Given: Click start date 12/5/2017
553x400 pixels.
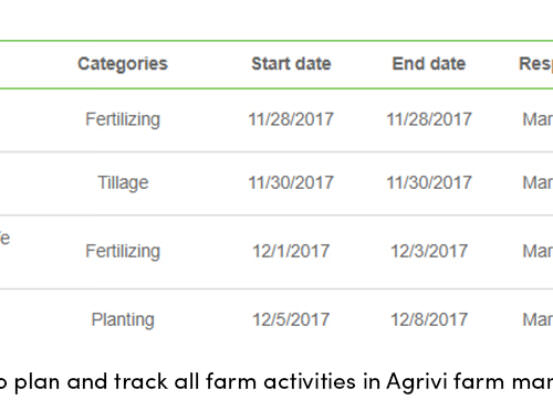Looking at the screenshot, I should (291, 320).
